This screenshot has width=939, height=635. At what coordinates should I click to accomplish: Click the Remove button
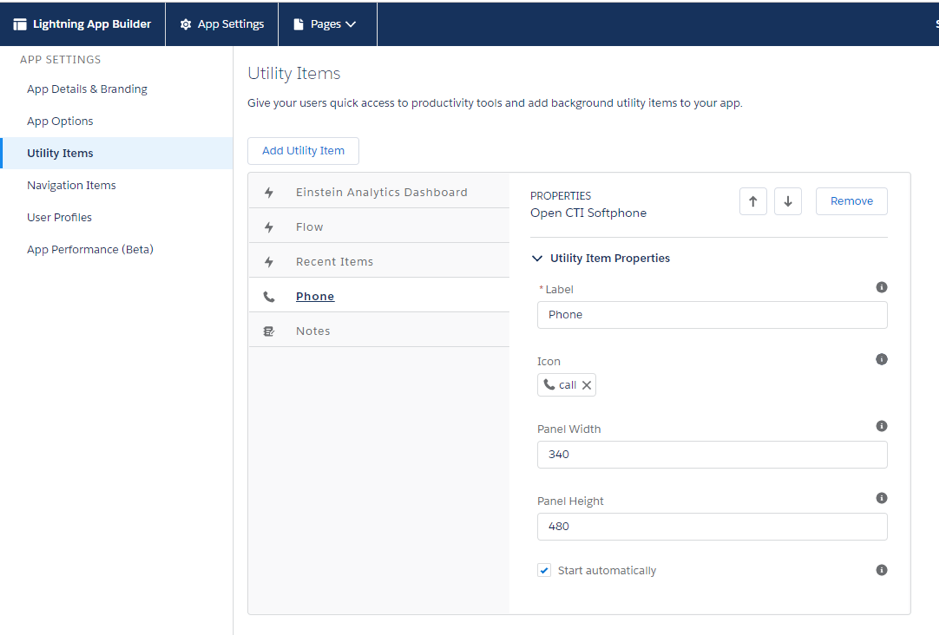click(852, 201)
